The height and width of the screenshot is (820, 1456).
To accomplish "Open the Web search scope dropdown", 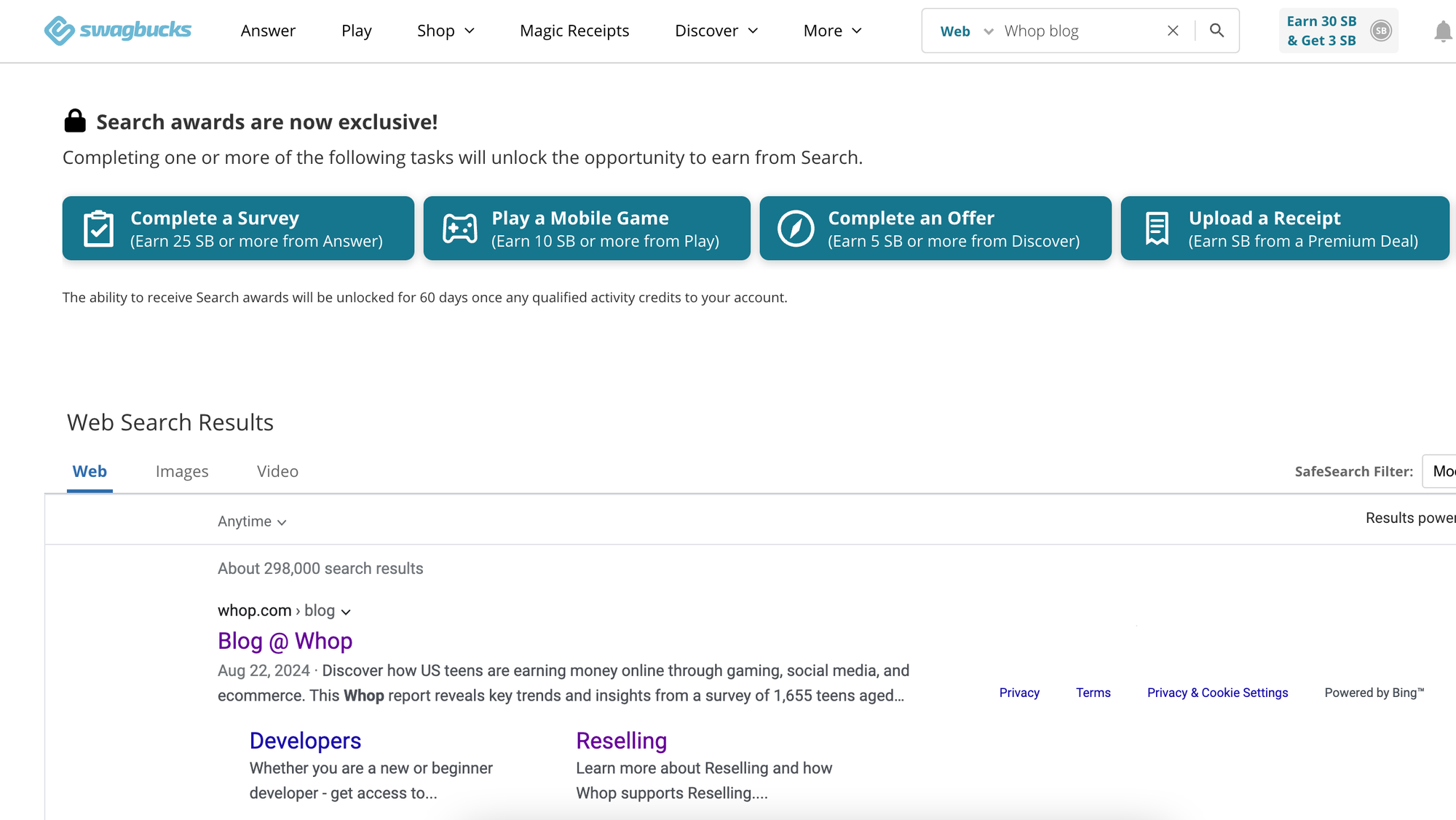I will click(968, 31).
